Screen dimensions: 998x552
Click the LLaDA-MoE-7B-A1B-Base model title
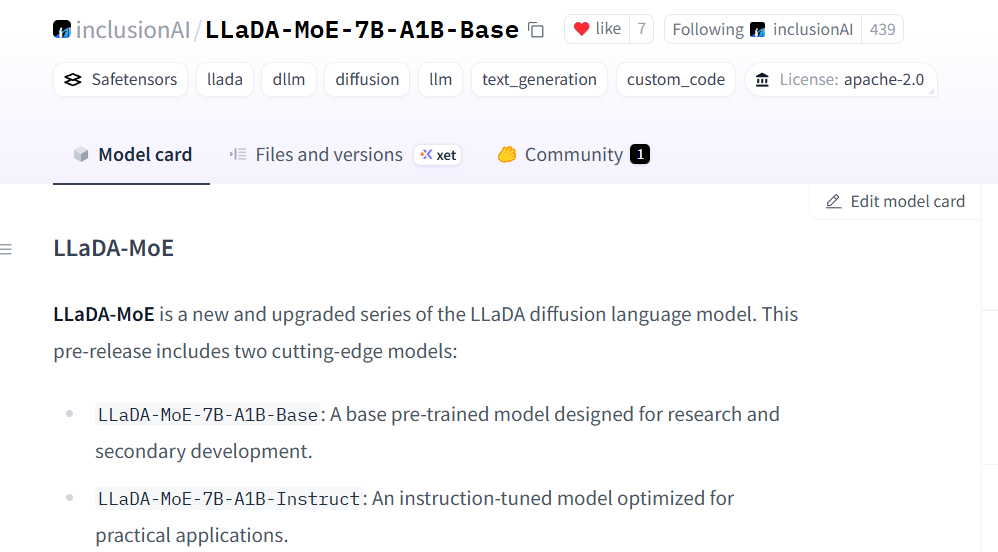pos(361,30)
